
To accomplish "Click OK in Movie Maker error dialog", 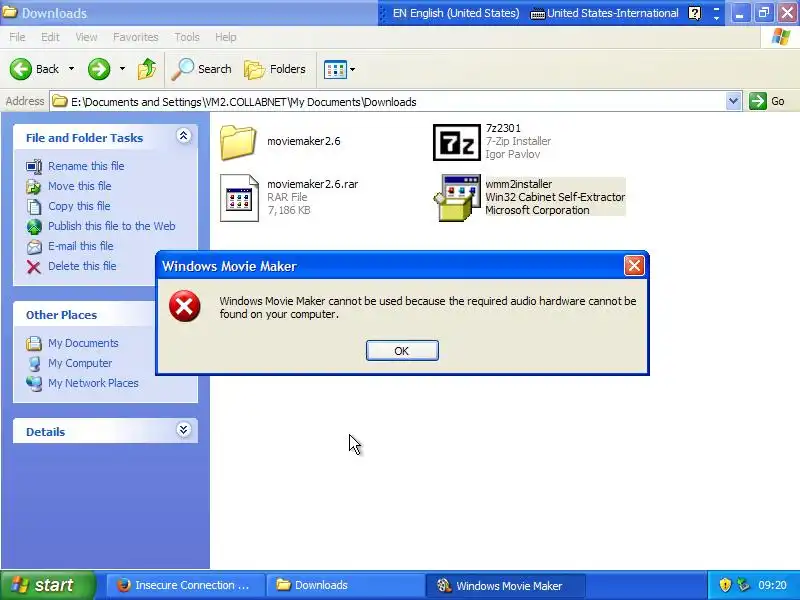I will [x=402, y=351].
